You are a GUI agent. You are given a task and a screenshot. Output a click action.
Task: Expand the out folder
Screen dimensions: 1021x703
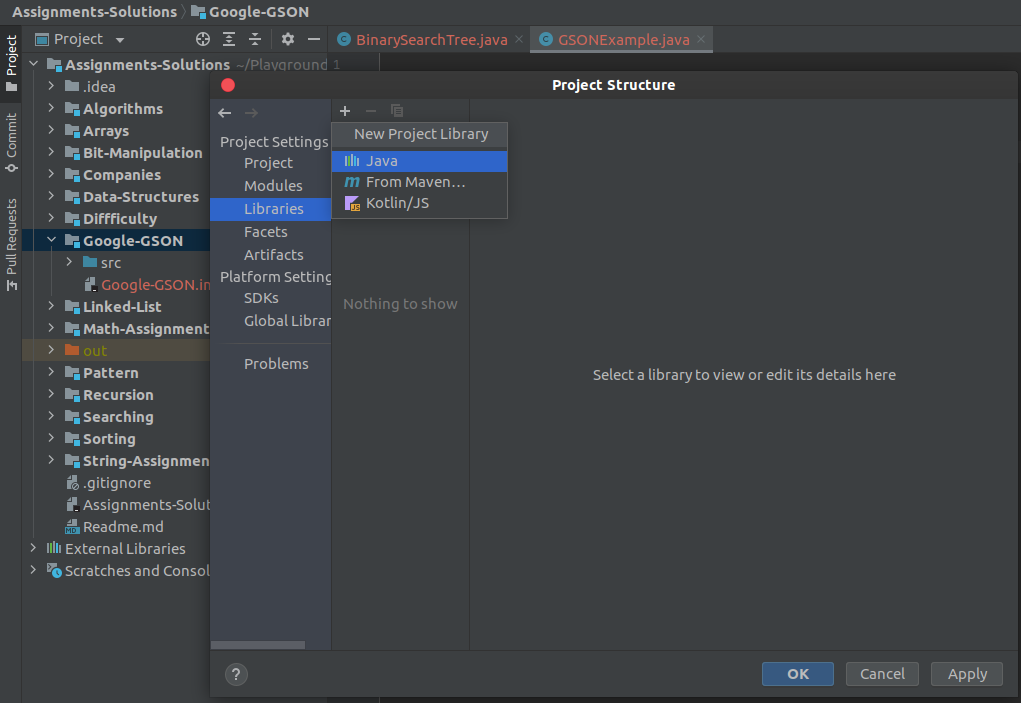pos(51,350)
